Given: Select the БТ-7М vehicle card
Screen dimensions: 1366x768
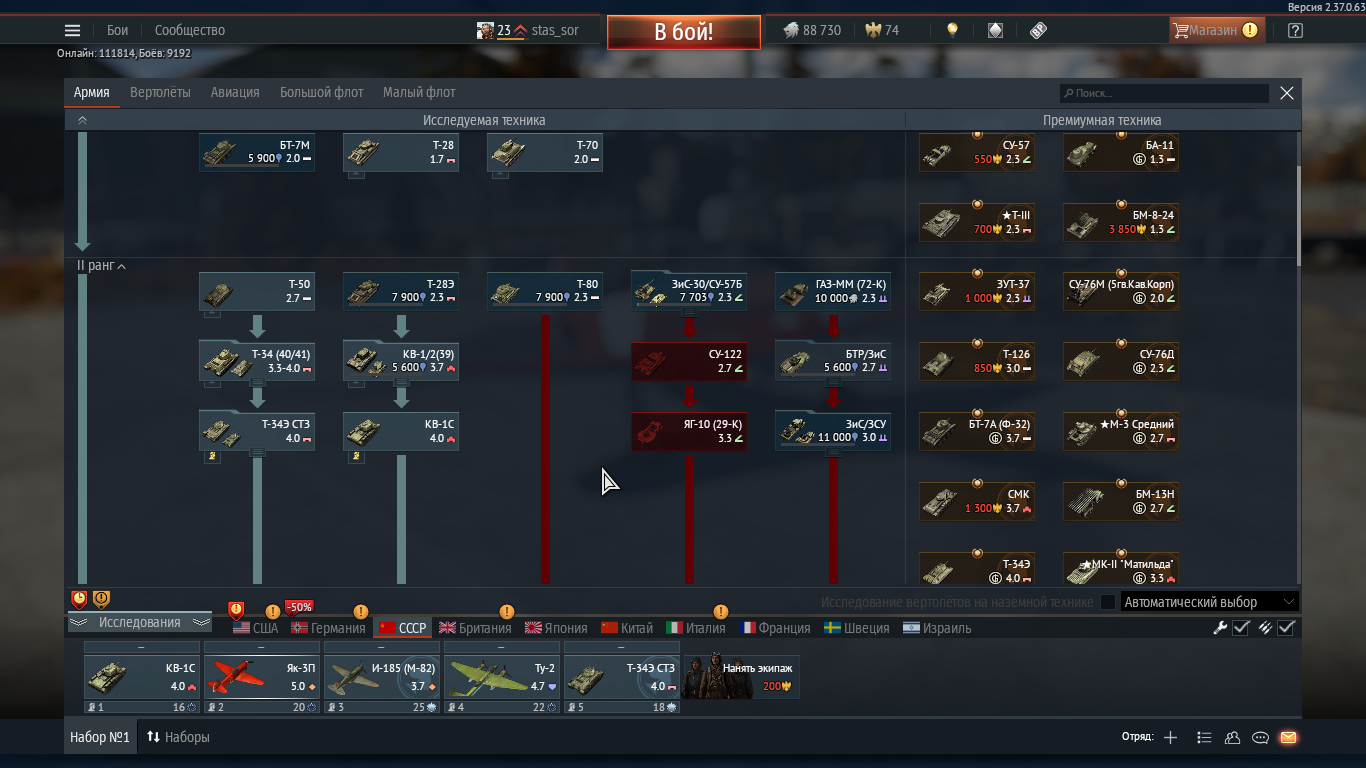Looking at the screenshot, I should (257, 152).
